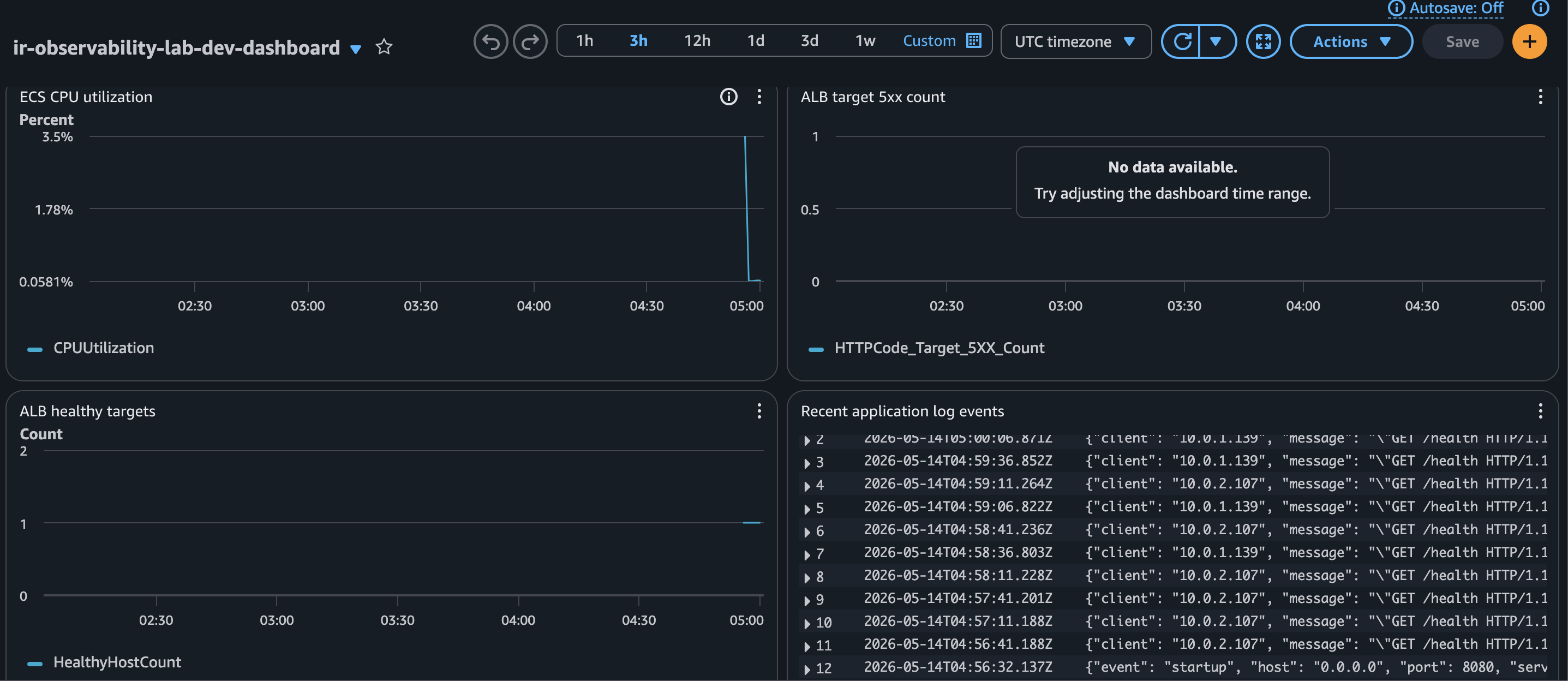
Task: Click timestamp 2026-05-14T04:59:11.264Z
Action: point(958,484)
